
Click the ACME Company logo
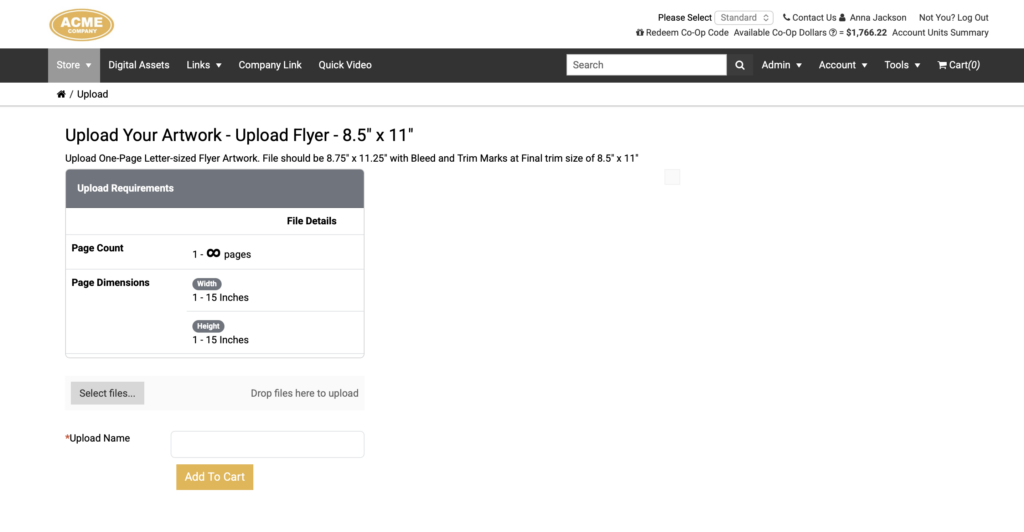click(82, 25)
